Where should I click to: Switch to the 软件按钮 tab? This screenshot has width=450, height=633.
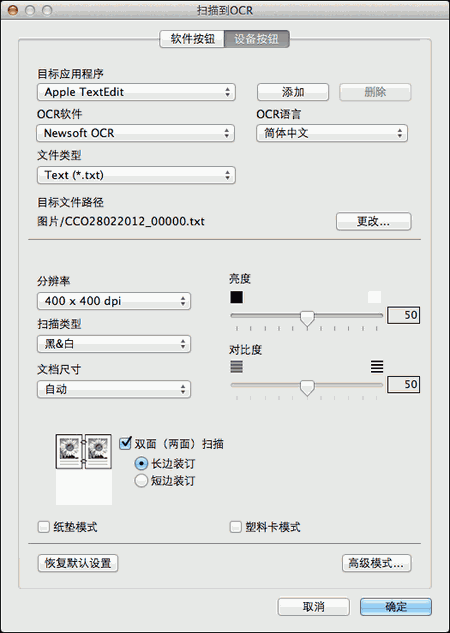coord(192,39)
